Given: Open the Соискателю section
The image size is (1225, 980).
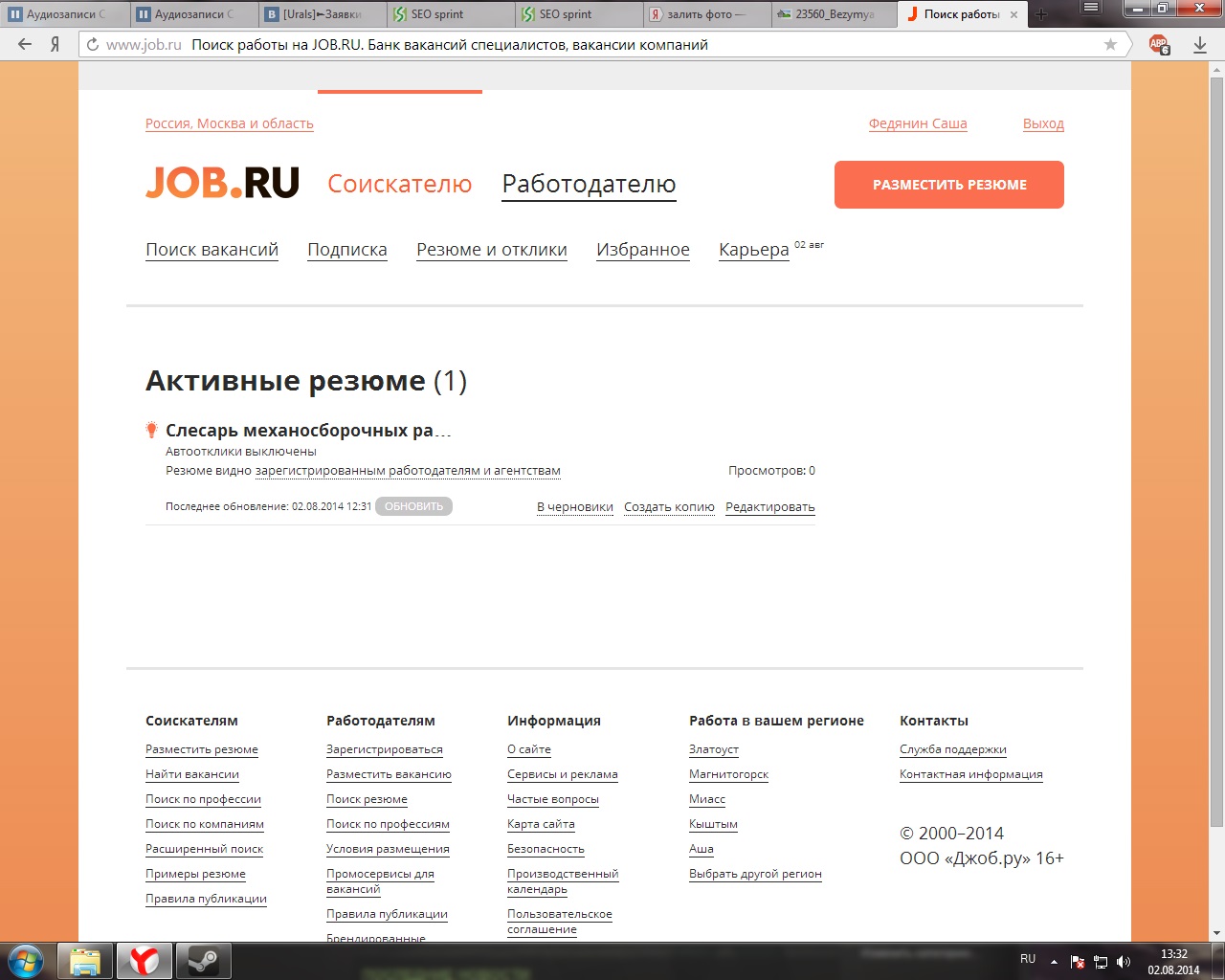Looking at the screenshot, I should [x=400, y=184].
